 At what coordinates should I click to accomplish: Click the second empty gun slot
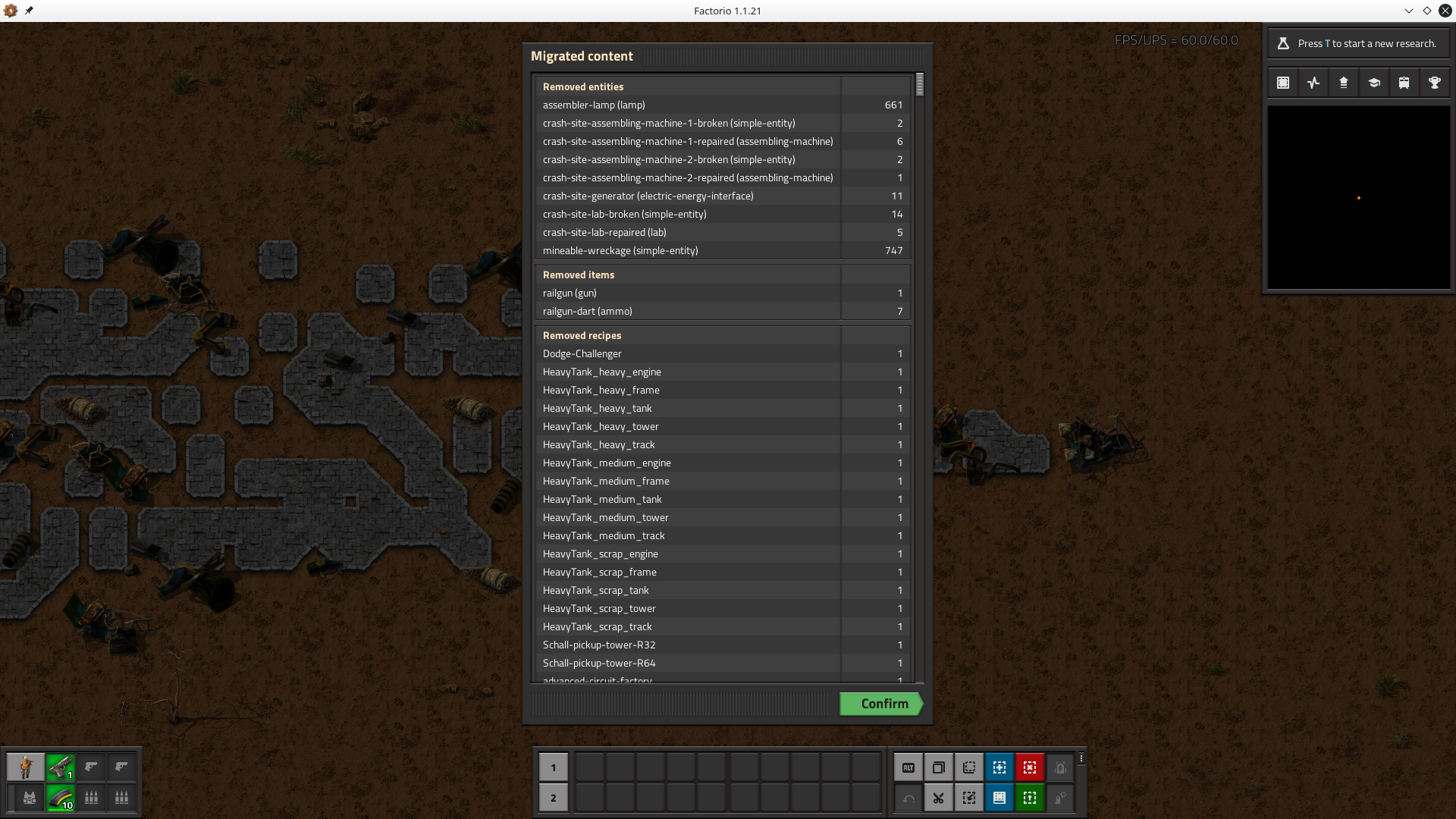pyautogui.click(x=91, y=767)
